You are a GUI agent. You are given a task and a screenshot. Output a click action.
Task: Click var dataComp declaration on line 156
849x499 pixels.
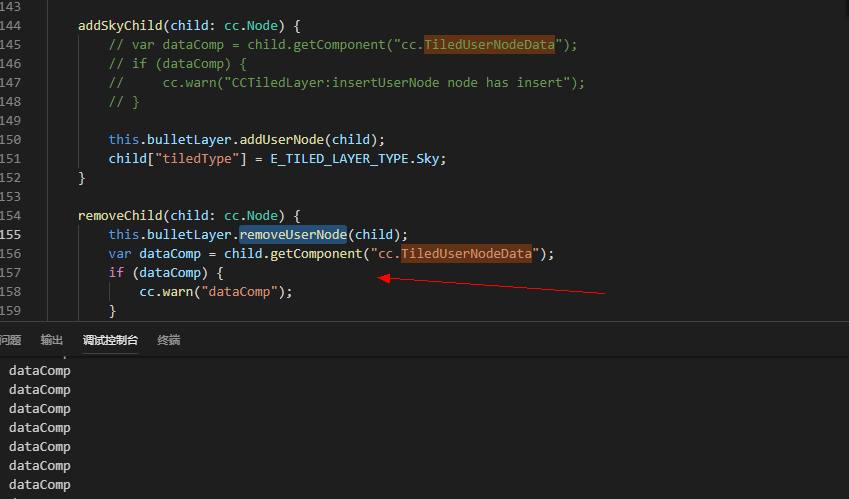(x=154, y=253)
